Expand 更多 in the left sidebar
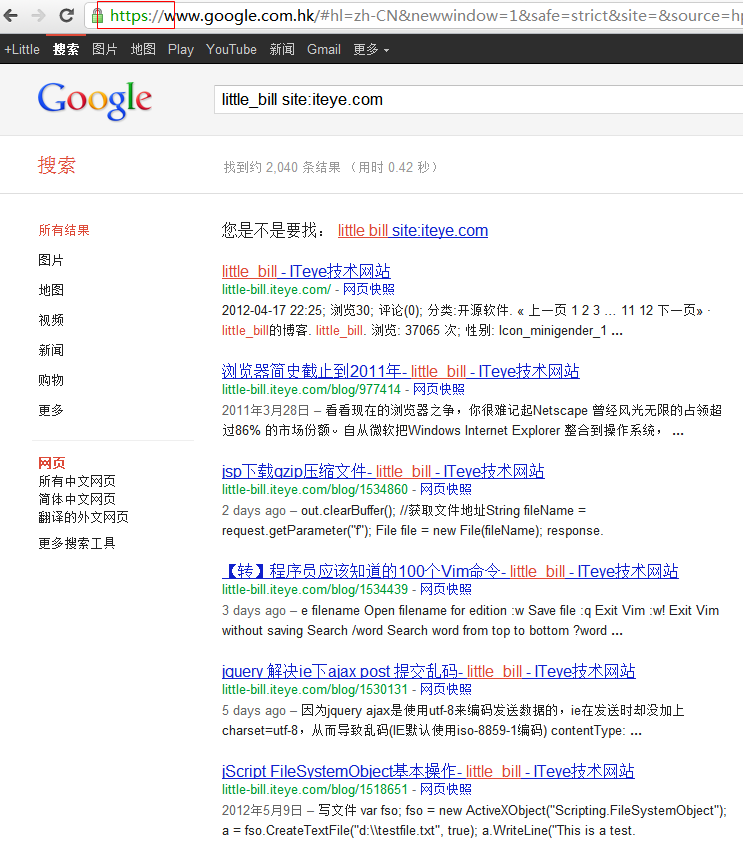743x849 pixels. tap(51, 410)
